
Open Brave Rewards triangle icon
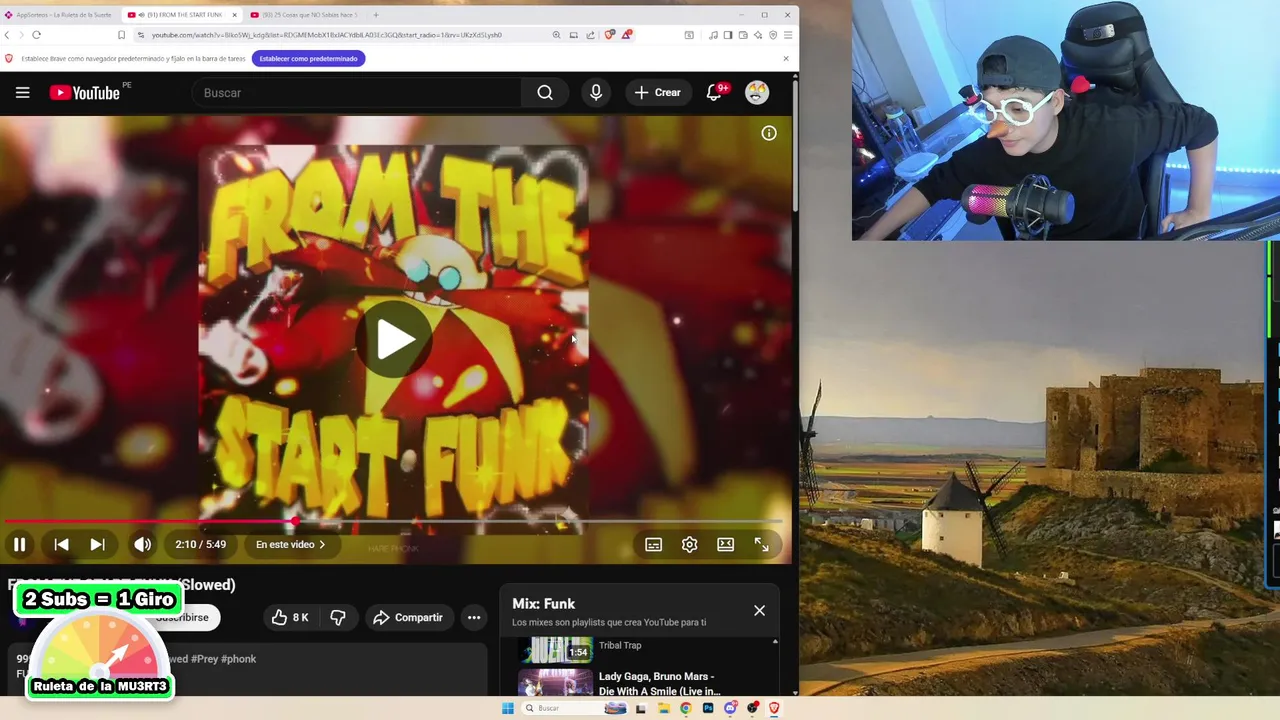coord(626,35)
